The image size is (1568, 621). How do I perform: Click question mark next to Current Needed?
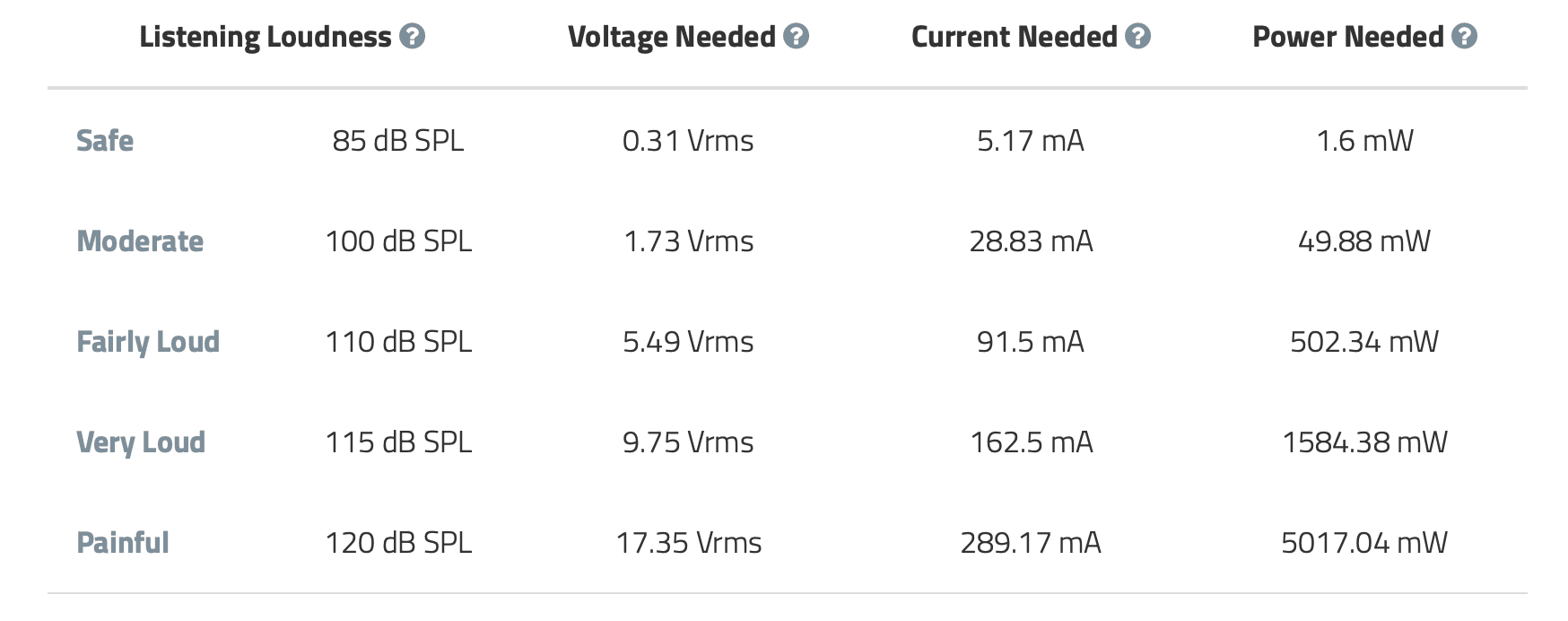(x=1137, y=37)
